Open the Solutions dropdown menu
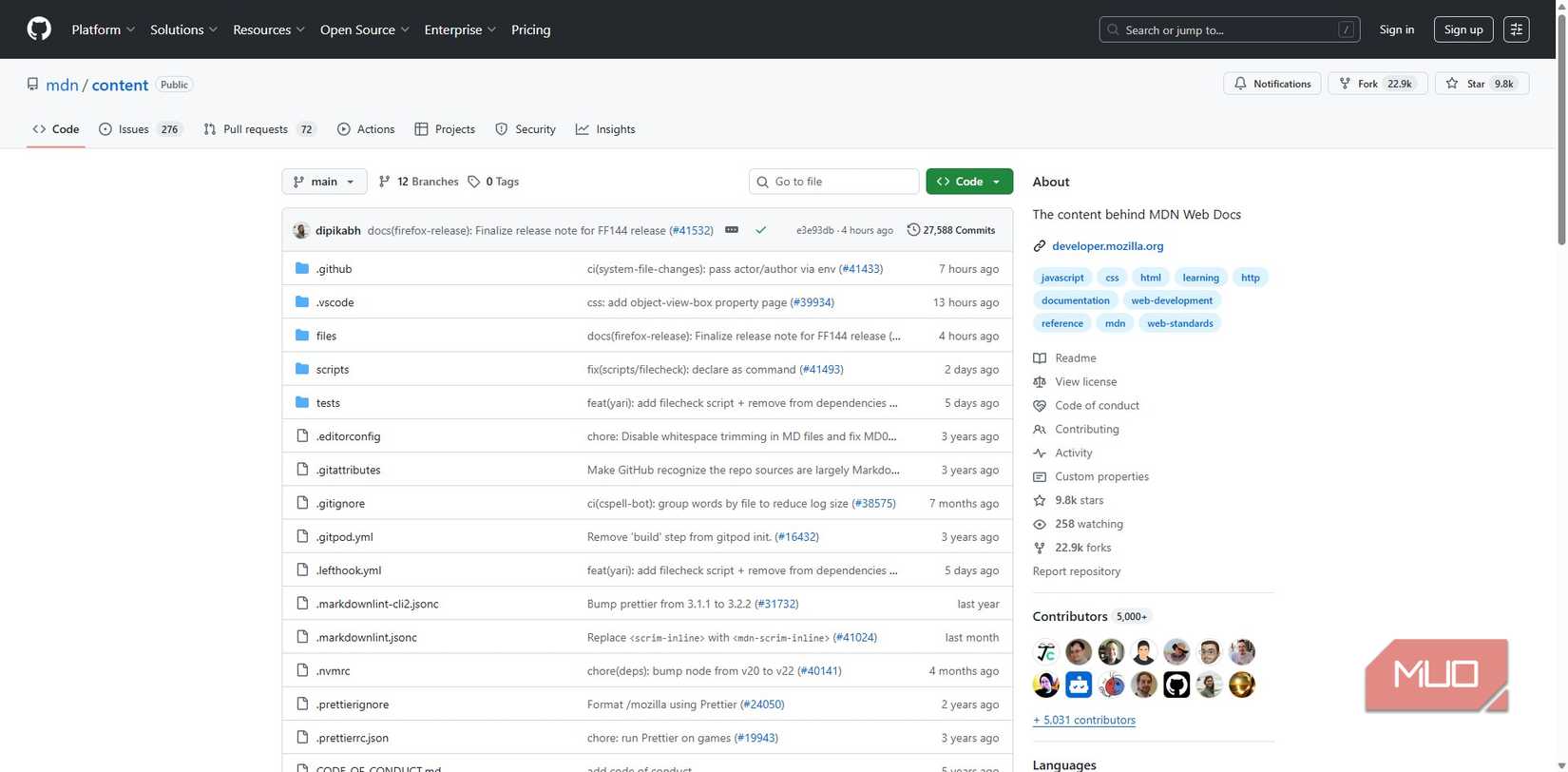Image resolution: width=1568 pixels, height=772 pixels. [x=184, y=29]
